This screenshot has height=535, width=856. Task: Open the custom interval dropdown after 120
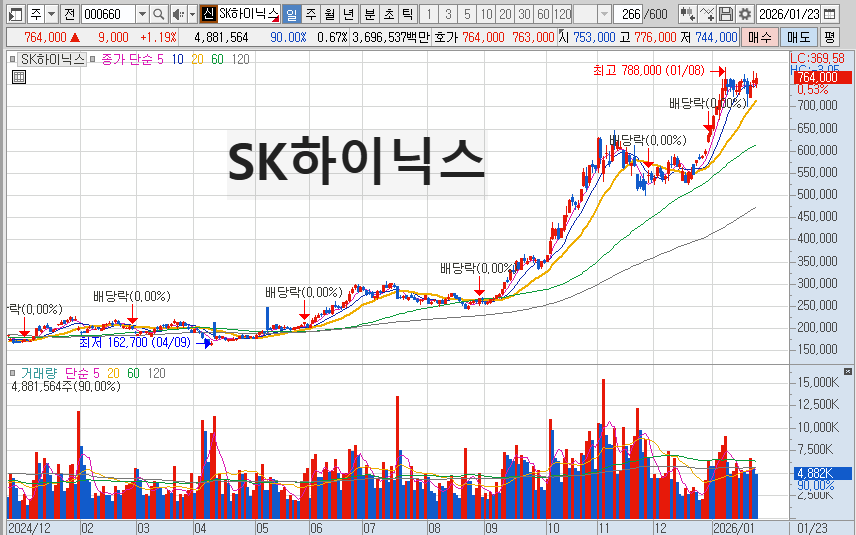604,14
